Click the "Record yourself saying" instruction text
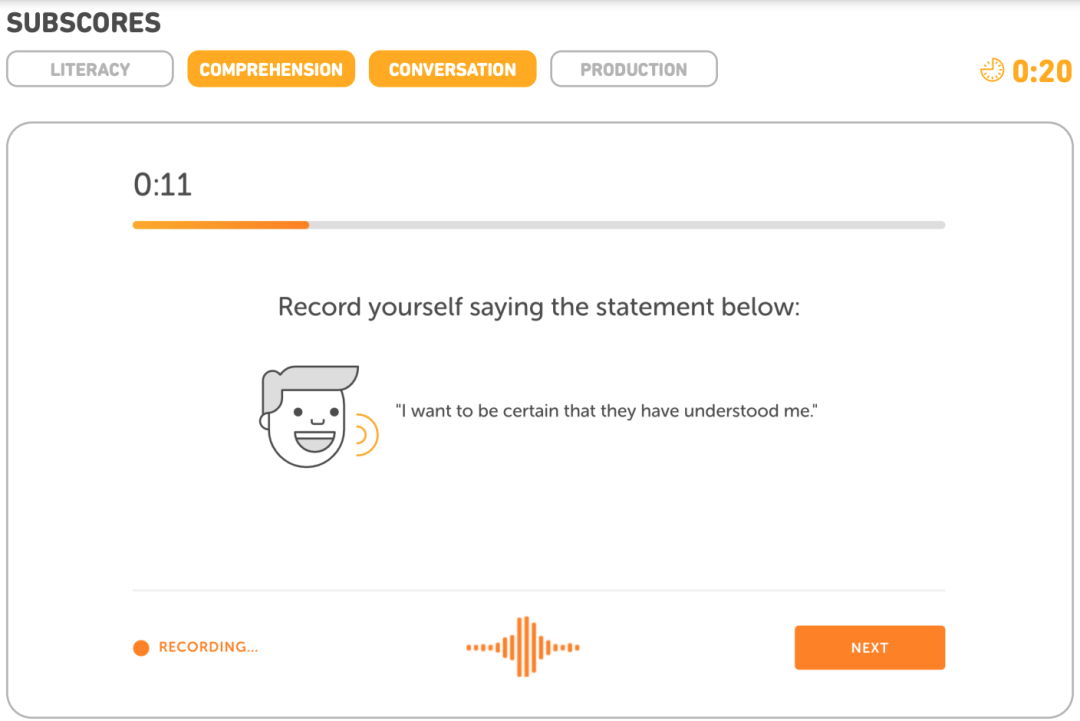Screen dimensions: 1080x721 pos(539,307)
